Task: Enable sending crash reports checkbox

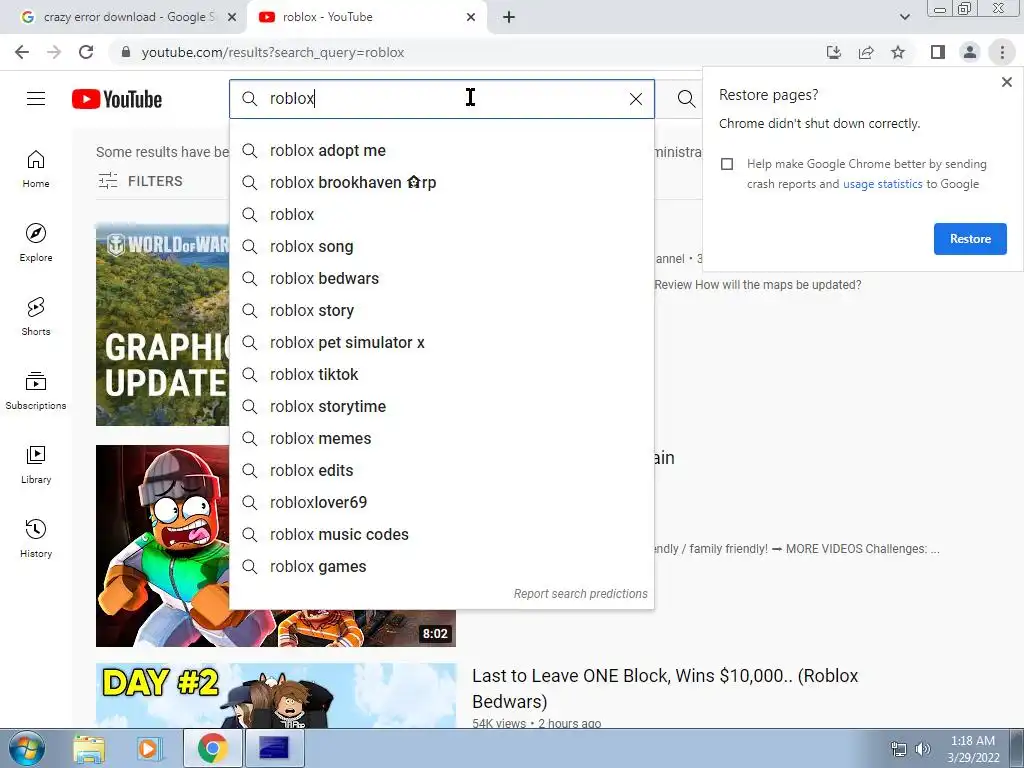Action: tap(727, 164)
